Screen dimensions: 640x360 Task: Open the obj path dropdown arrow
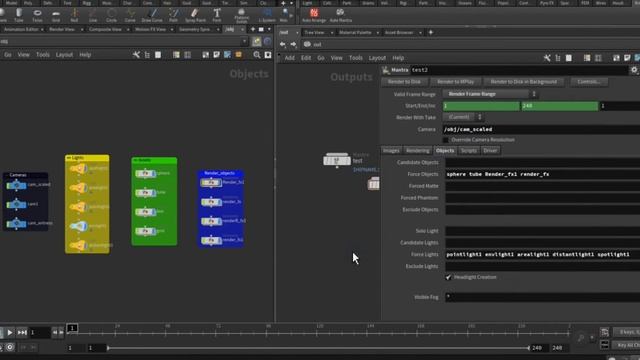[244, 41]
